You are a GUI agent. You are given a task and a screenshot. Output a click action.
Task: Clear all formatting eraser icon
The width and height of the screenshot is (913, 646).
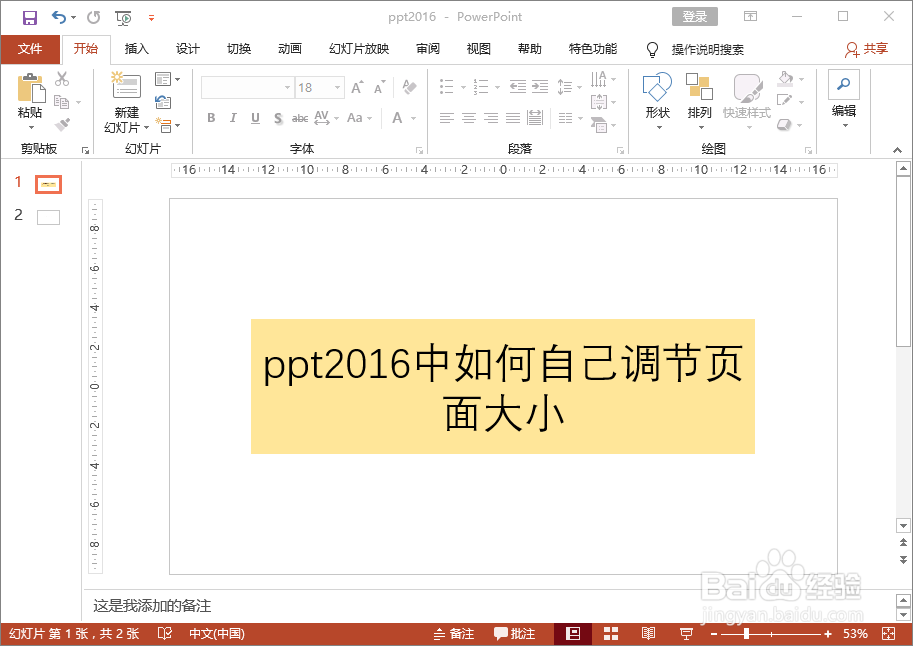pyautogui.click(x=409, y=87)
